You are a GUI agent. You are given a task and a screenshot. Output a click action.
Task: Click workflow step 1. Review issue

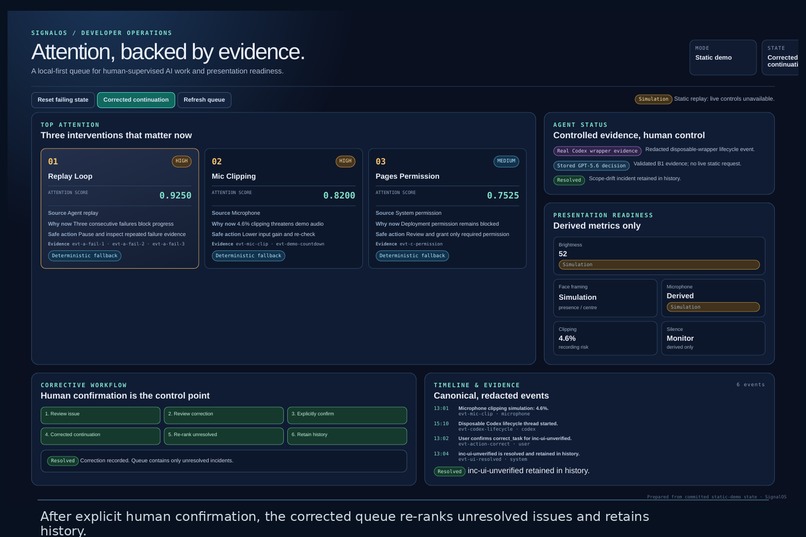tap(100, 415)
